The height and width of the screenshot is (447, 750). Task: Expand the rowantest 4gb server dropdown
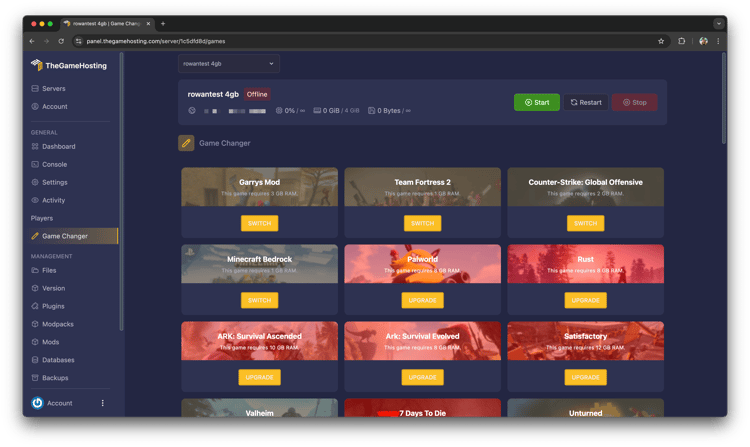click(x=229, y=64)
